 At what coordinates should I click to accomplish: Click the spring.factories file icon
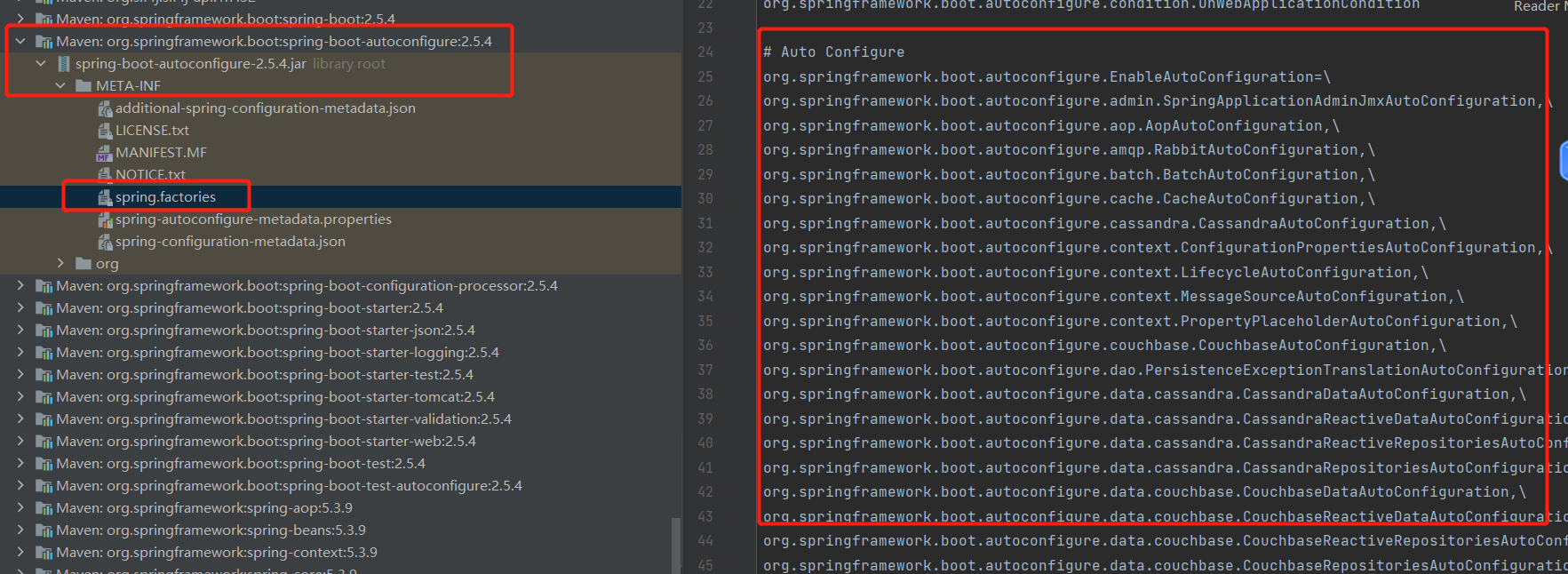point(105,197)
